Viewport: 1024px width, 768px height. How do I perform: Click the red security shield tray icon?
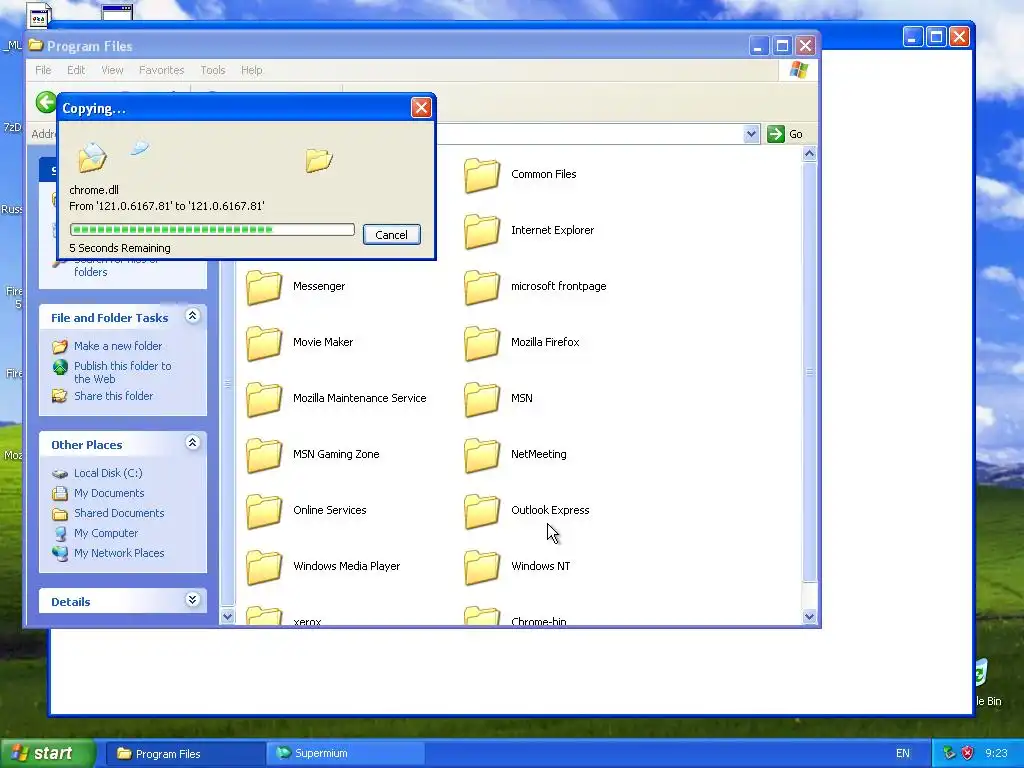coord(967,753)
